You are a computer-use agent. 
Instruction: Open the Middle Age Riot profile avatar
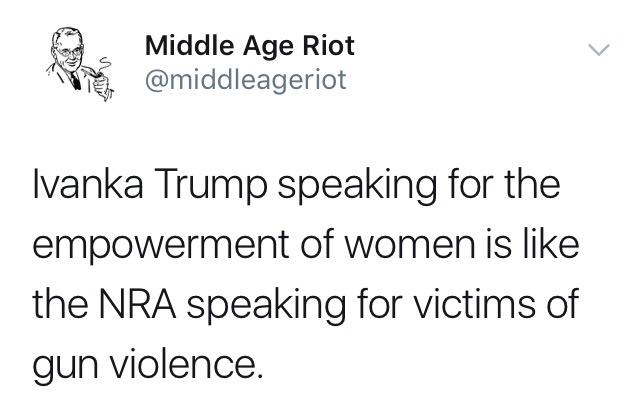point(80,64)
